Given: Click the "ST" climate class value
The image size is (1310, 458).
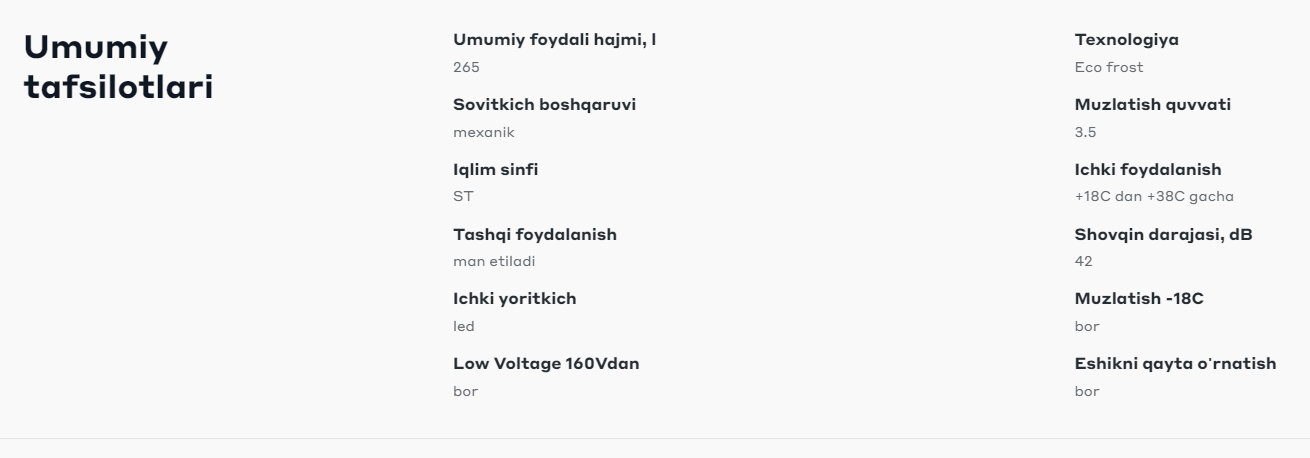Looking at the screenshot, I should pyautogui.click(x=462, y=197).
